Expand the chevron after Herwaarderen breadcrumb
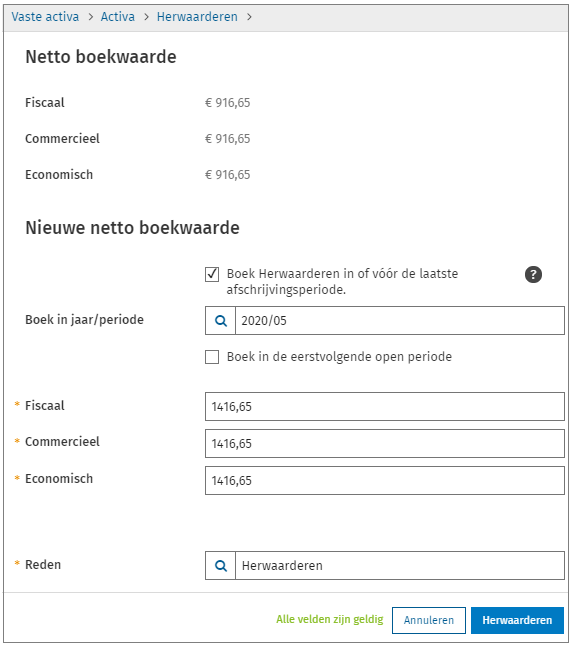The height and width of the screenshot is (647, 574). tap(249, 17)
